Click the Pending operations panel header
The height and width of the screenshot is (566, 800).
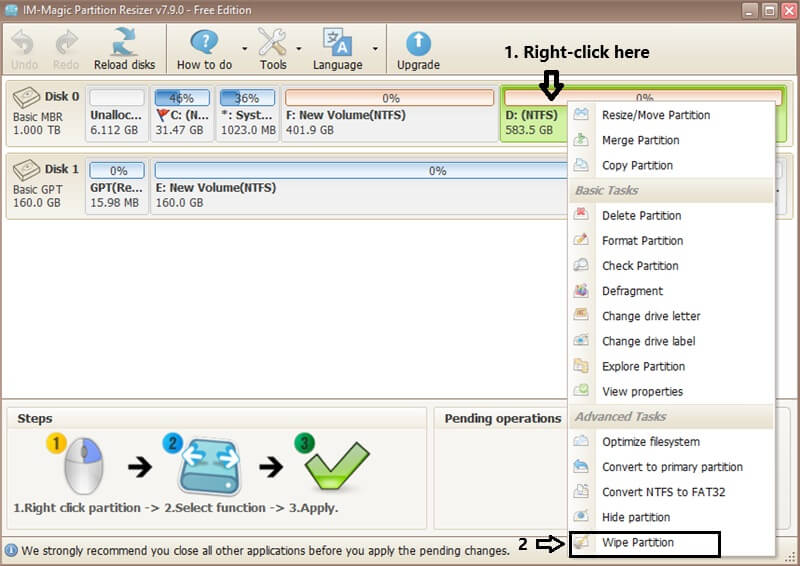[x=503, y=419]
